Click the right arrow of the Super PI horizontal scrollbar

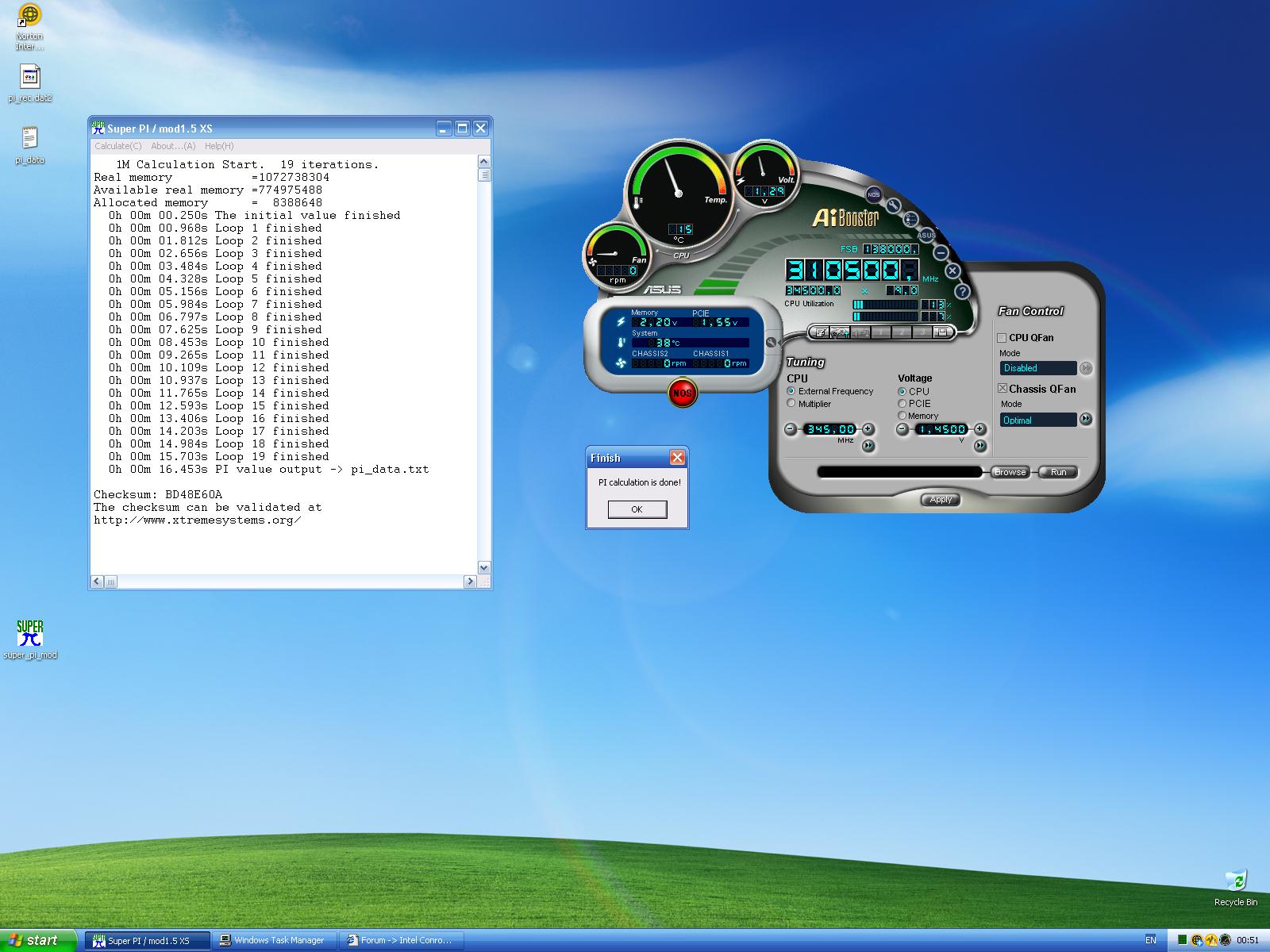(470, 582)
